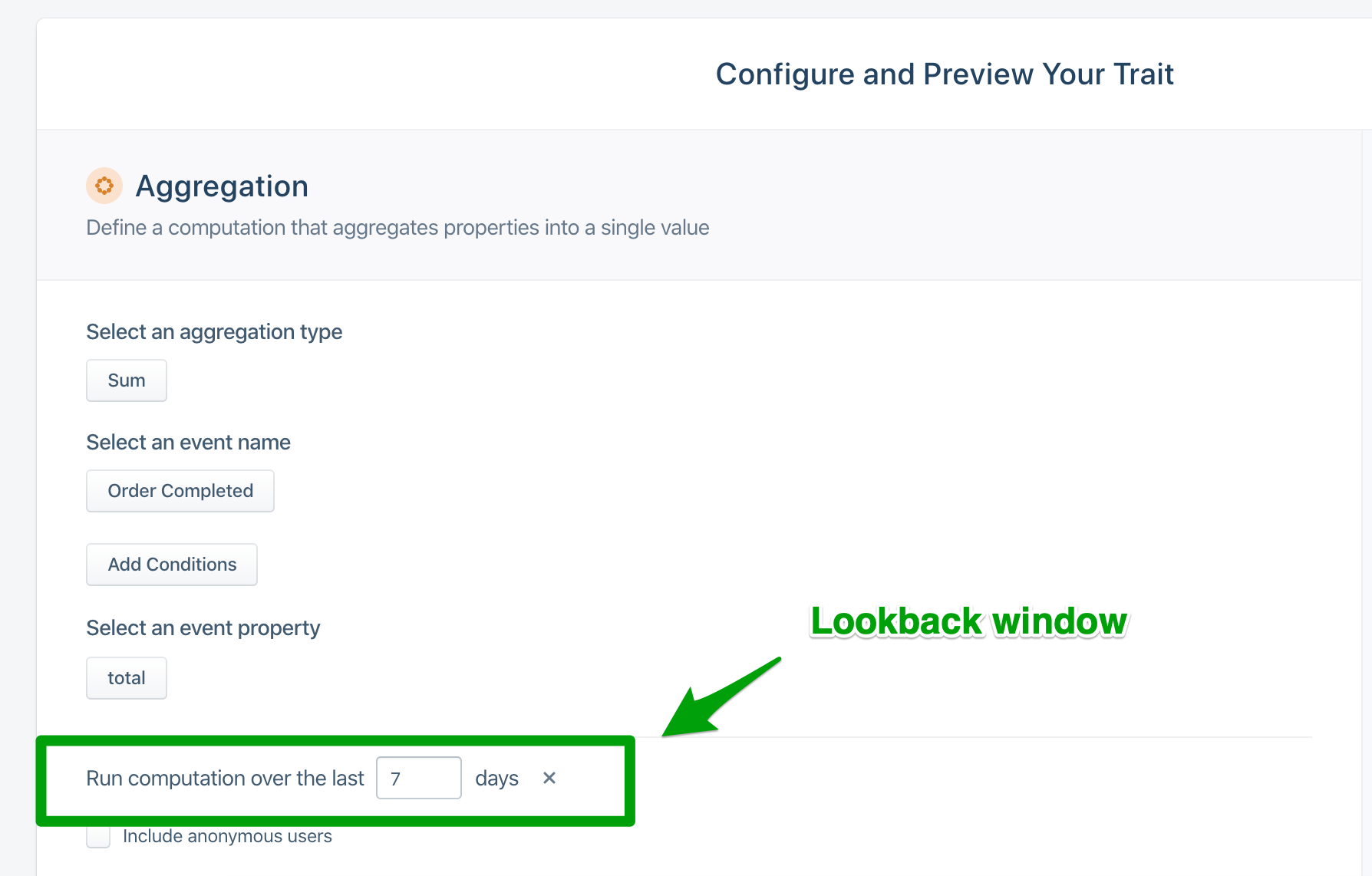Click the Configure and Preview Your Trait heading
Screen dimensions: 1372x876
[944, 74]
